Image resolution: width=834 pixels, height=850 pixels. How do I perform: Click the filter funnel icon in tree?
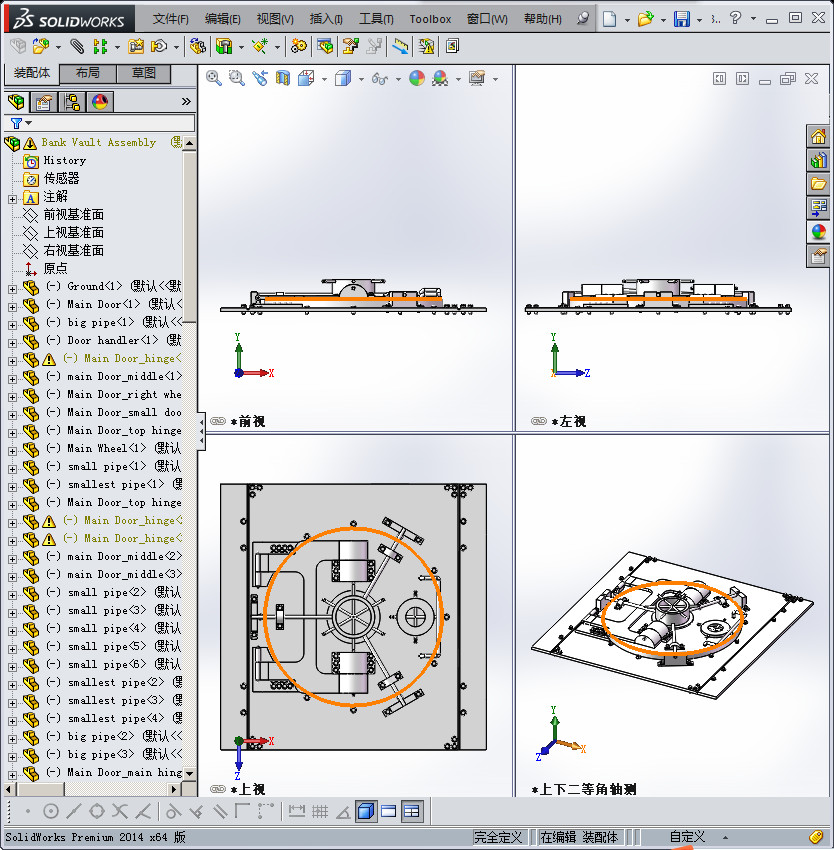pos(16,123)
